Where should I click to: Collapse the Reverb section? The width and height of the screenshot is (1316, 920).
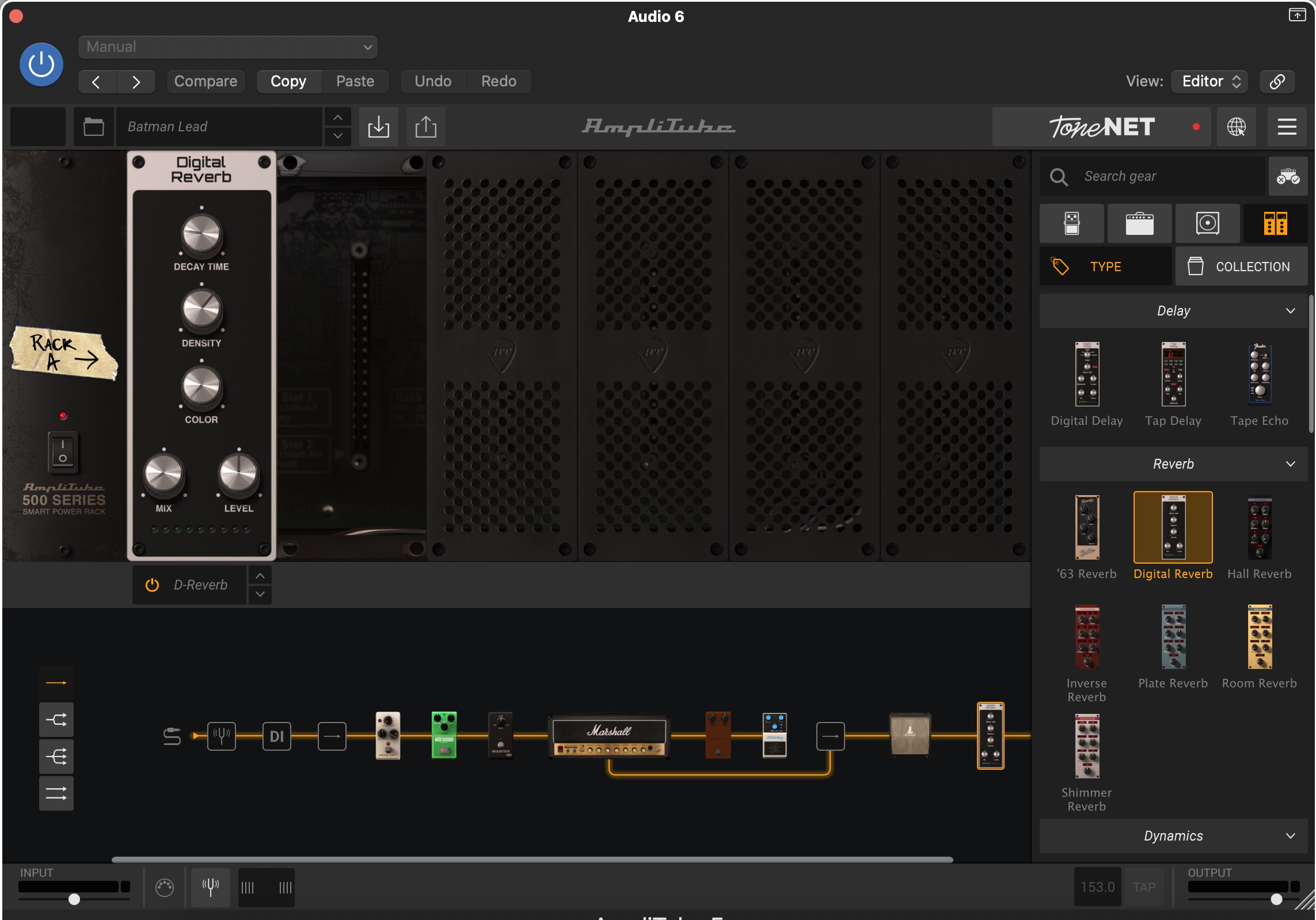[1173, 464]
